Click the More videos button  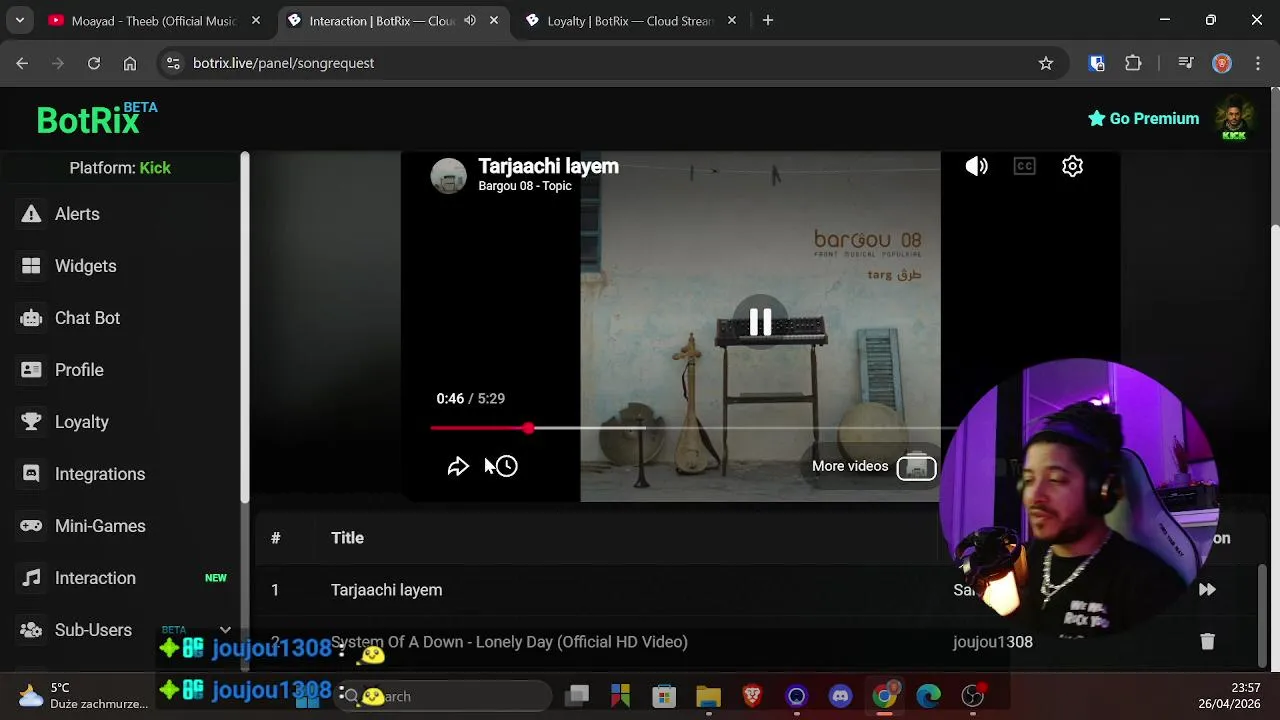(x=874, y=466)
